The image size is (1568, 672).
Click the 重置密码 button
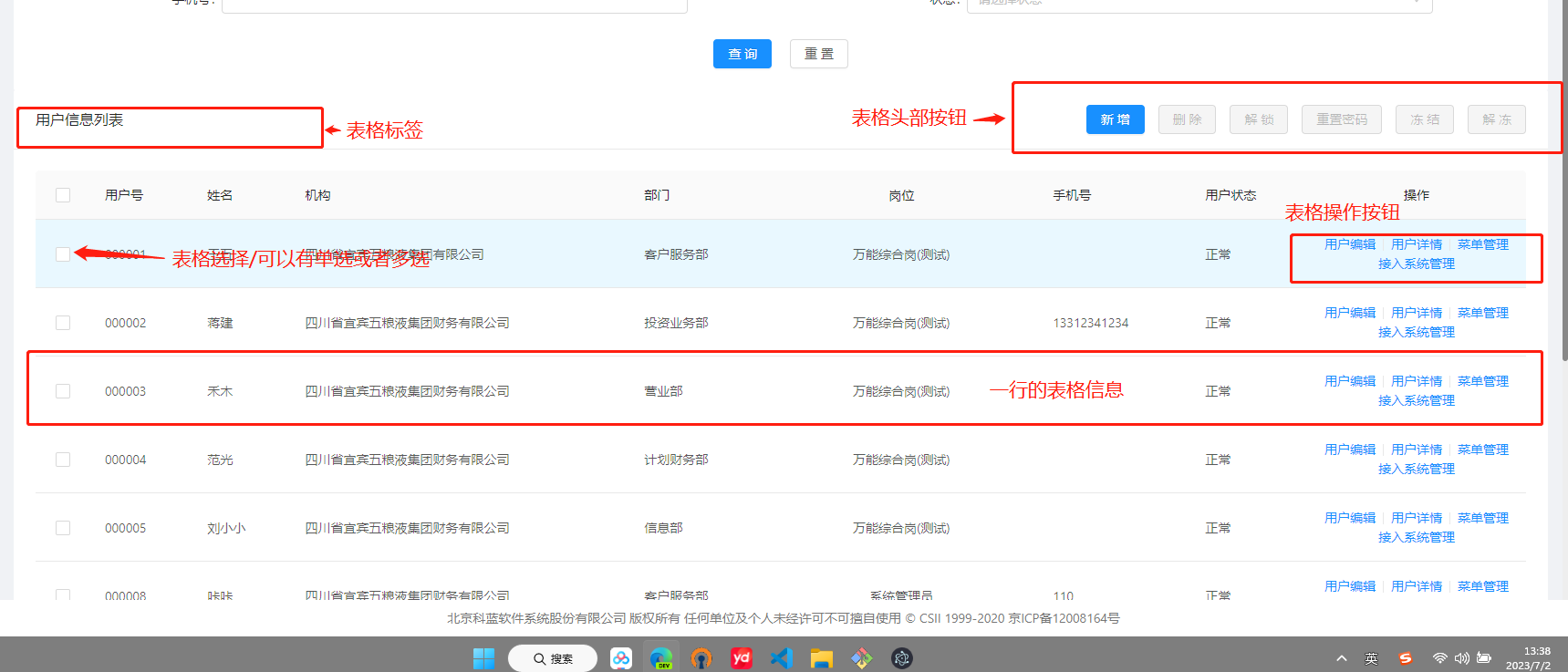(1342, 119)
